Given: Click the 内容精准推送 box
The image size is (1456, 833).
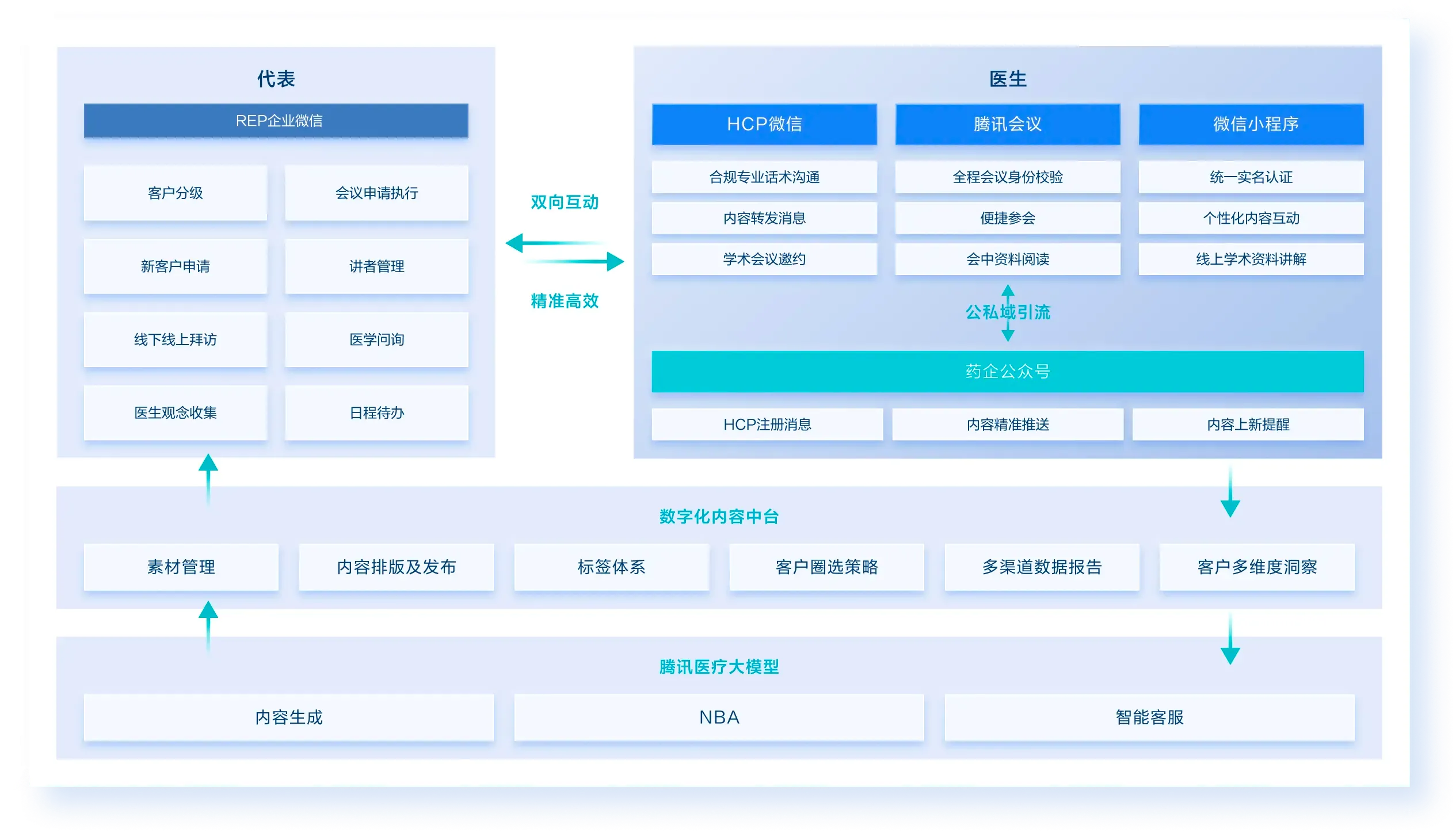Looking at the screenshot, I should 1007,425.
